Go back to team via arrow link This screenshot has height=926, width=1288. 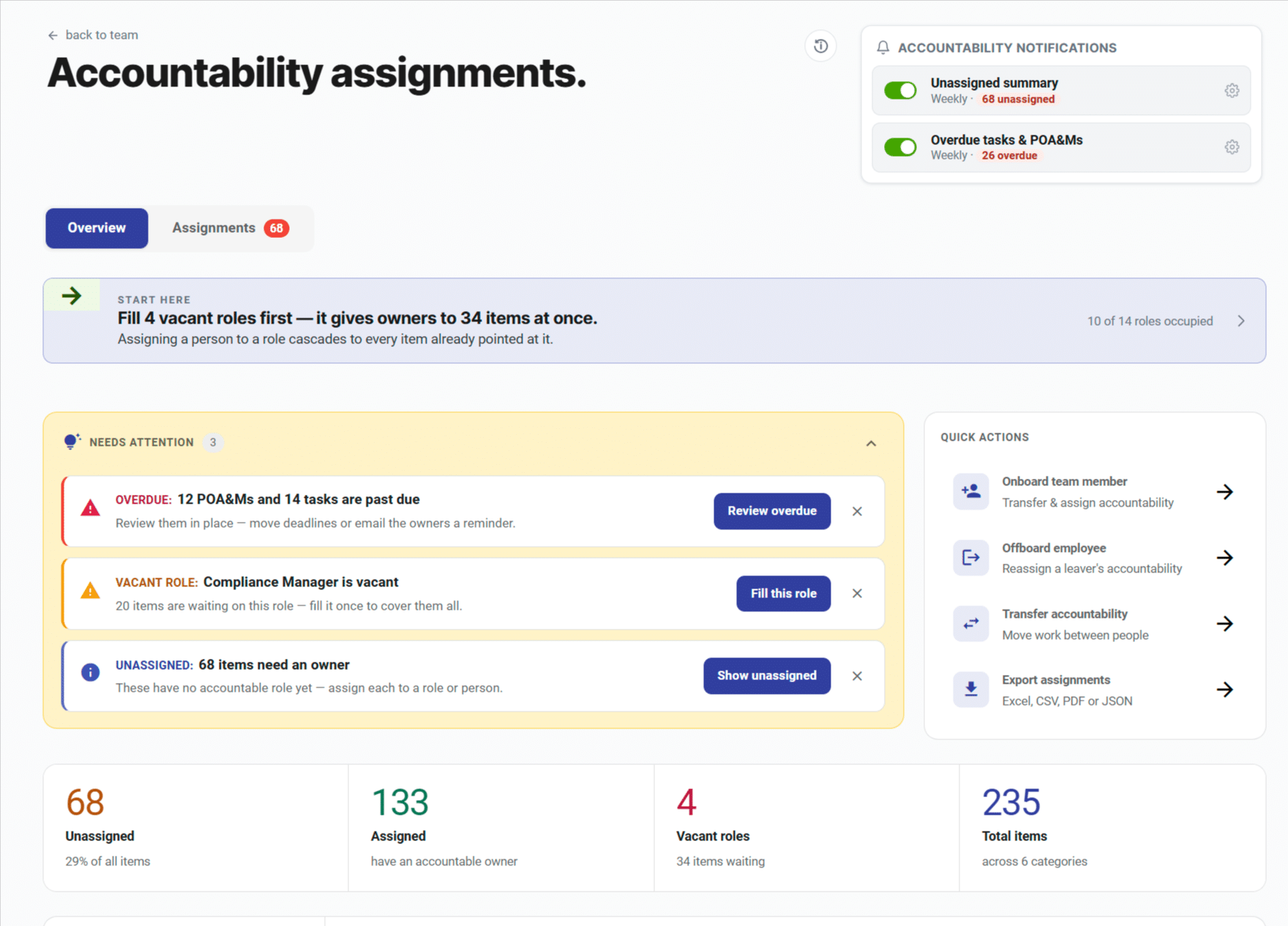(x=93, y=35)
